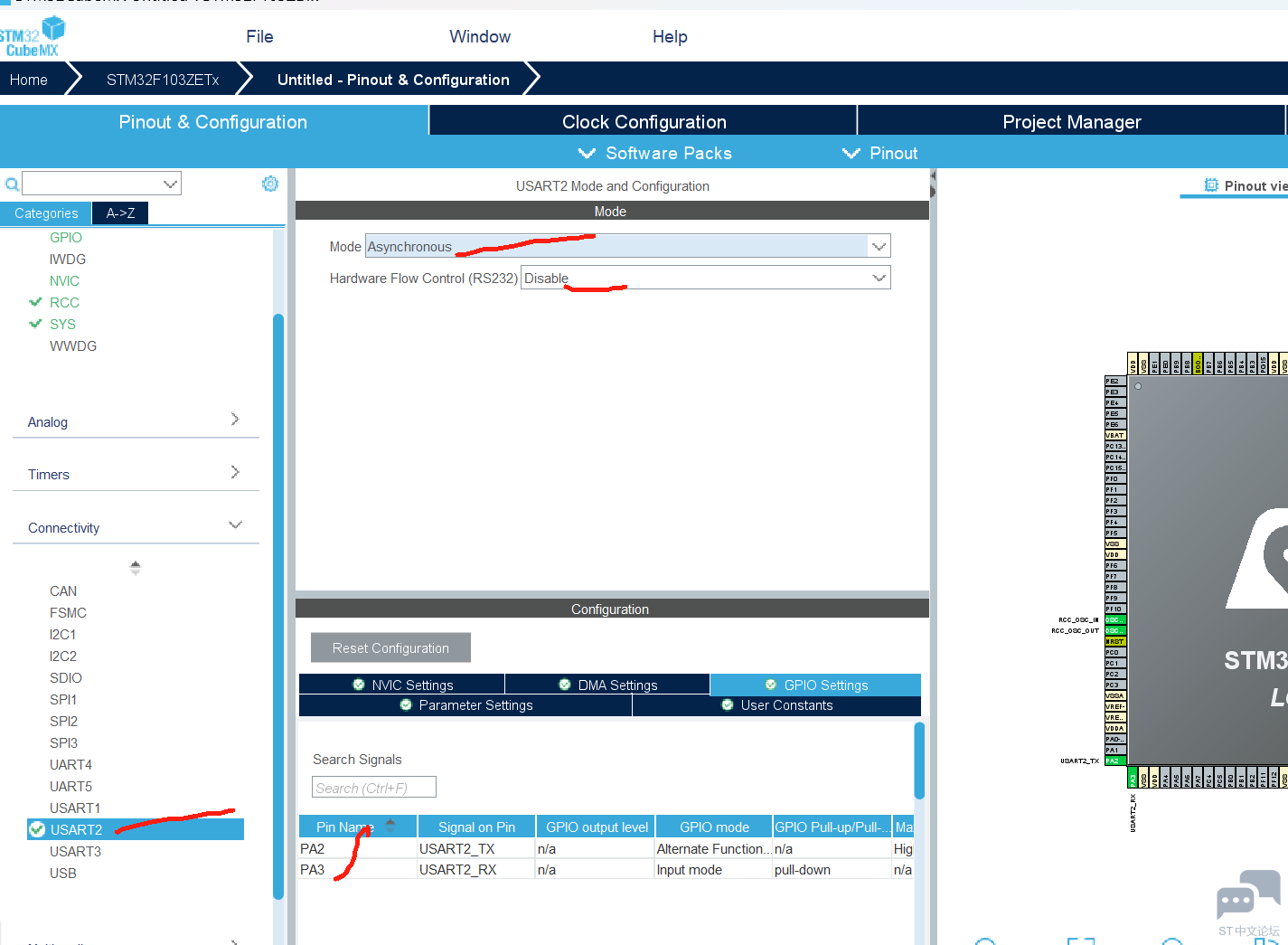The image size is (1288, 945).
Task: Open the peripheral search dropdown arrow
Action: click(x=170, y=184)
